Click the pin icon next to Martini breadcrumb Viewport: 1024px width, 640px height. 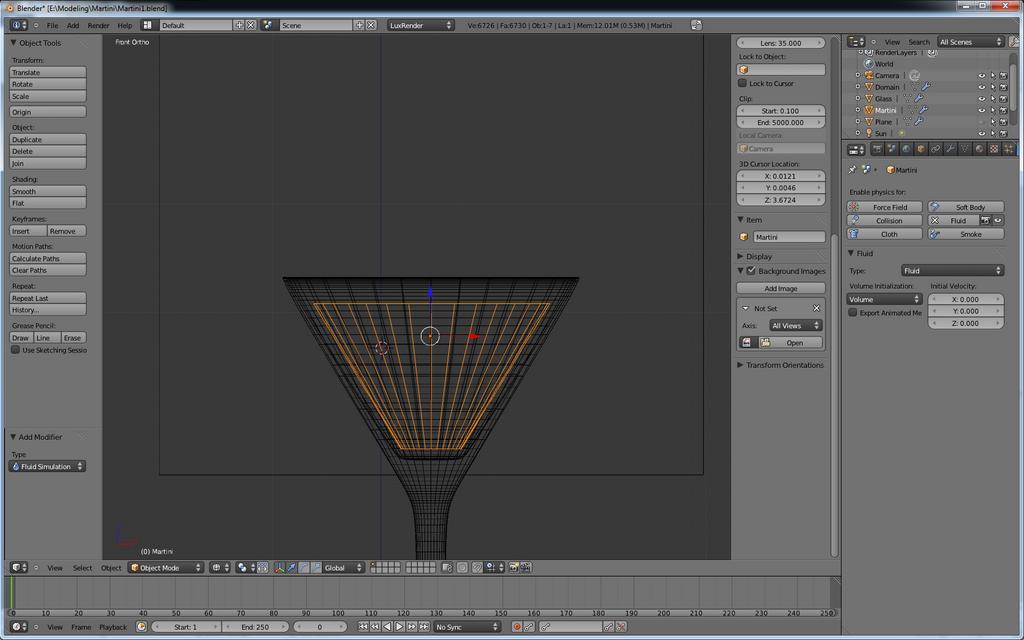852,170
